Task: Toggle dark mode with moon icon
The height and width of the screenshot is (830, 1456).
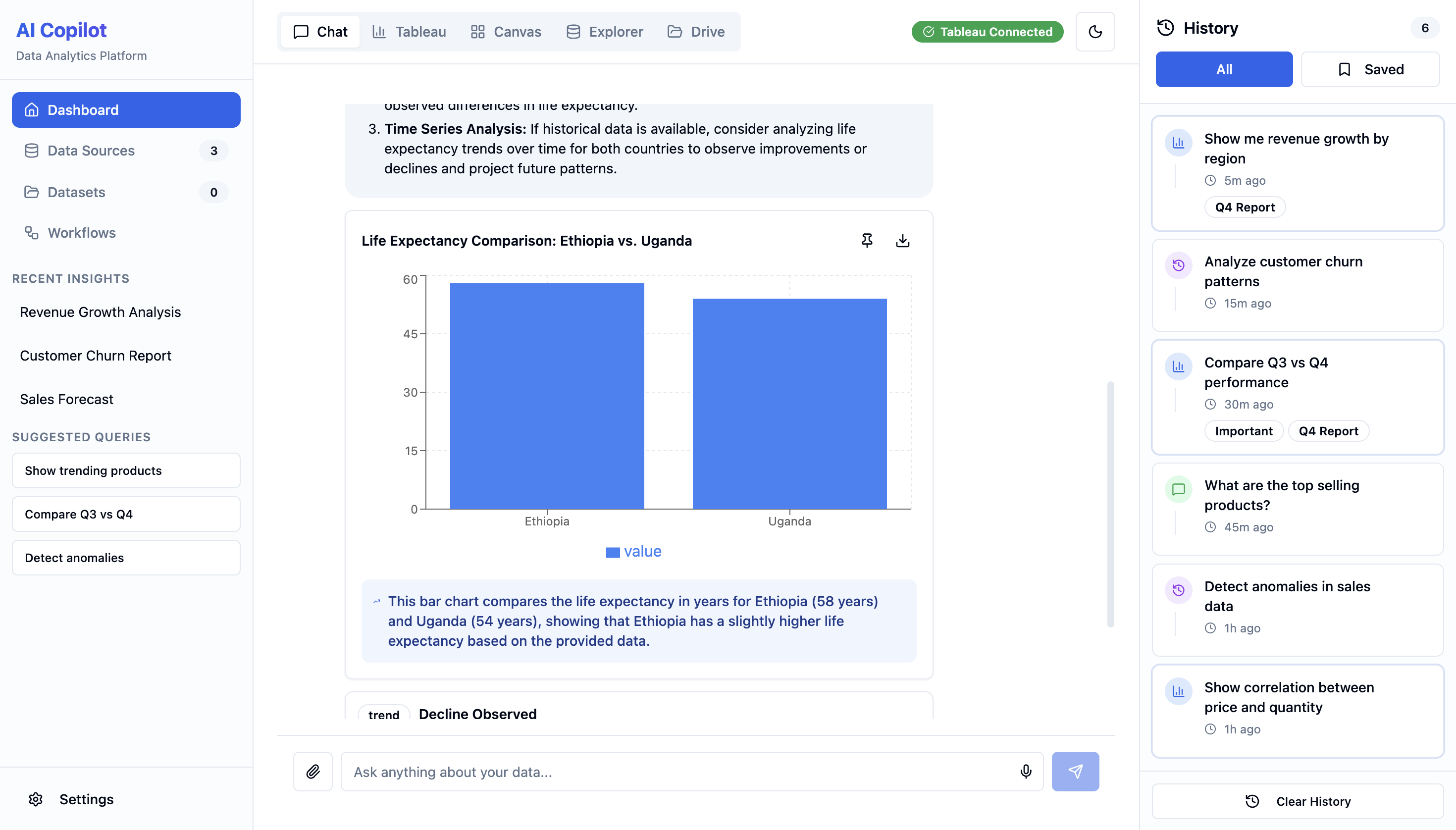Action: (1095, 32)
